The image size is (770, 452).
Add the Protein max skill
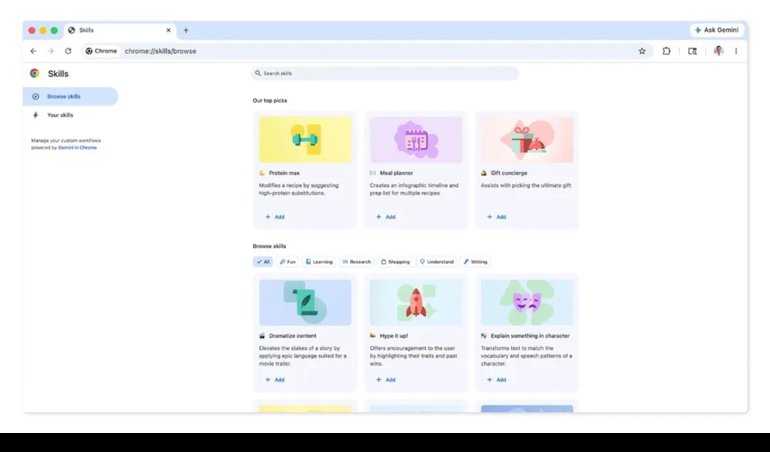(x=275, y=216)
